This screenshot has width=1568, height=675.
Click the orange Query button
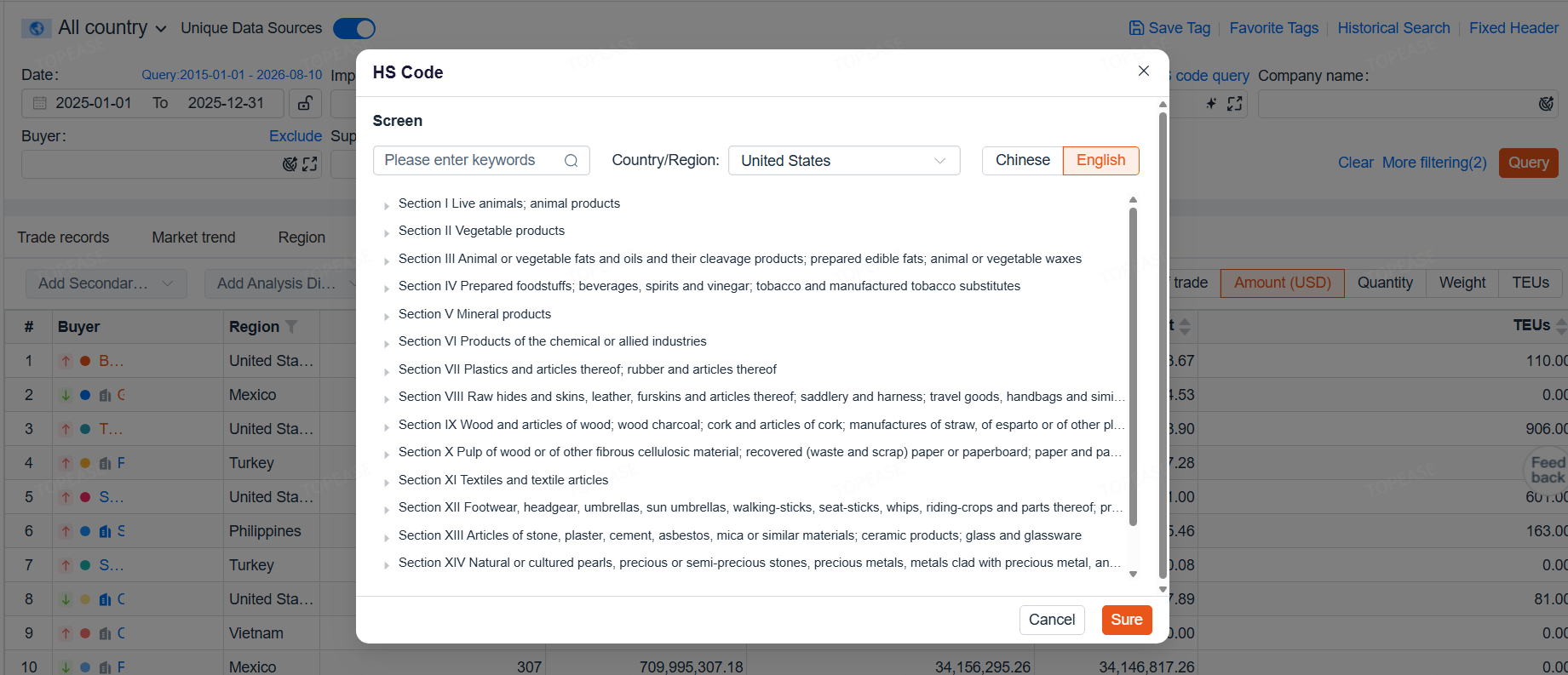(x=1529, y=163)
